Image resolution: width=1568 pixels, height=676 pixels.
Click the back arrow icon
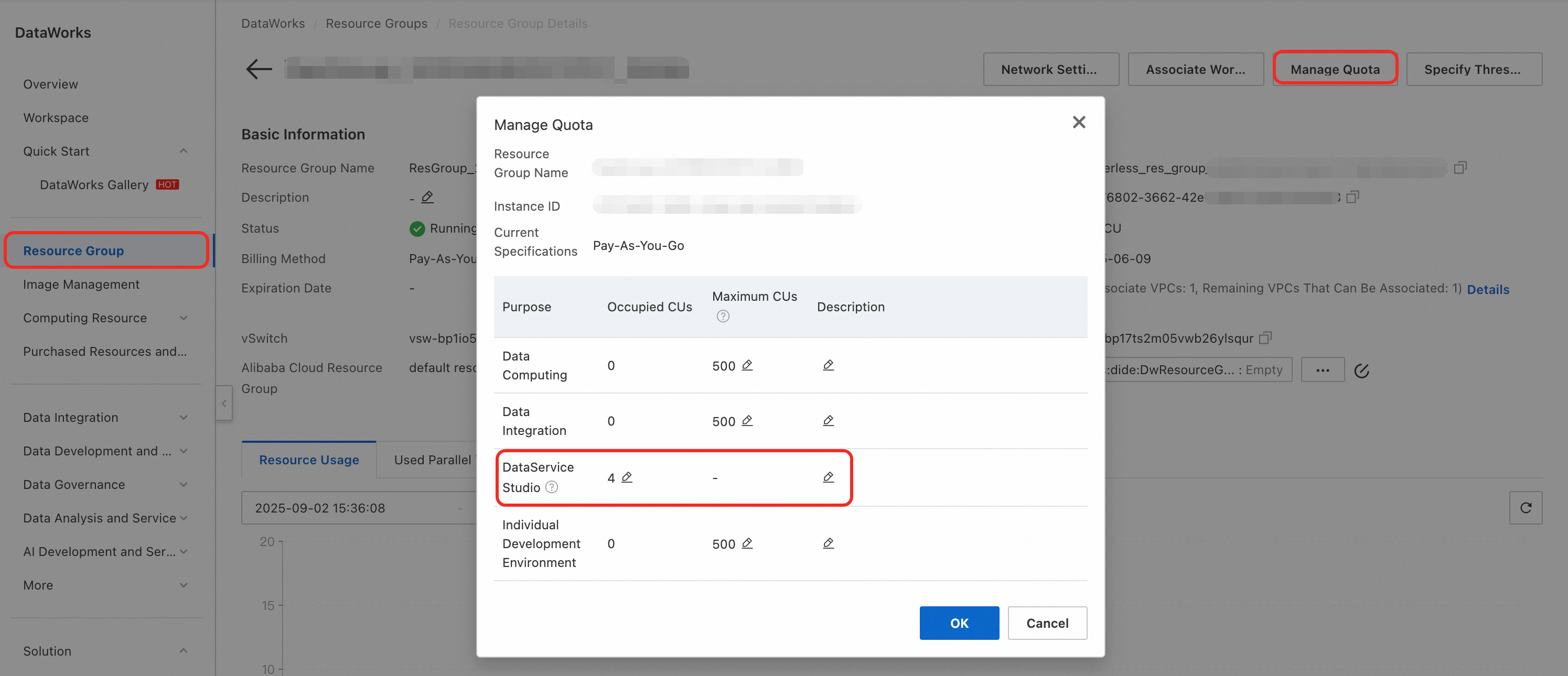pyautogui.click(x=259, y=69)
